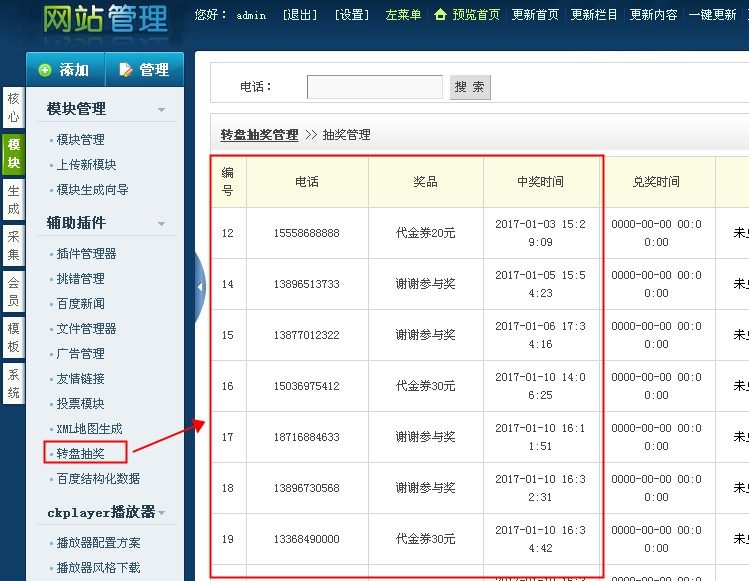
Task: Click the admin username text
Action: point(251,15)
